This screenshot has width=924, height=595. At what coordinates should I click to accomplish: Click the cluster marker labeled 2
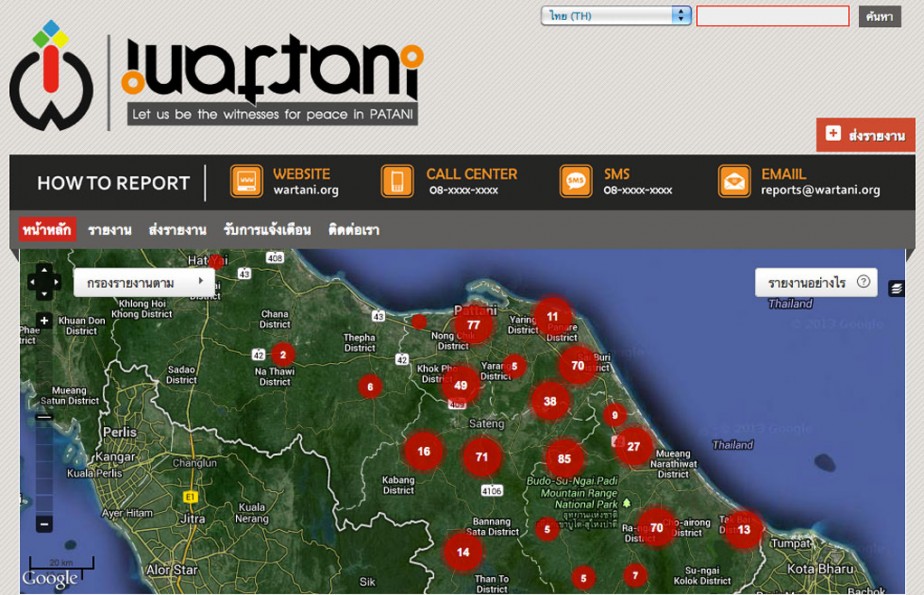pos(283,355)
